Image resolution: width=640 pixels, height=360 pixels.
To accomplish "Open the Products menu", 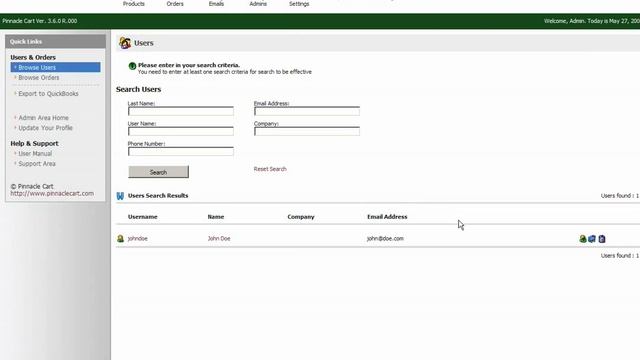I will click(133, 4).
